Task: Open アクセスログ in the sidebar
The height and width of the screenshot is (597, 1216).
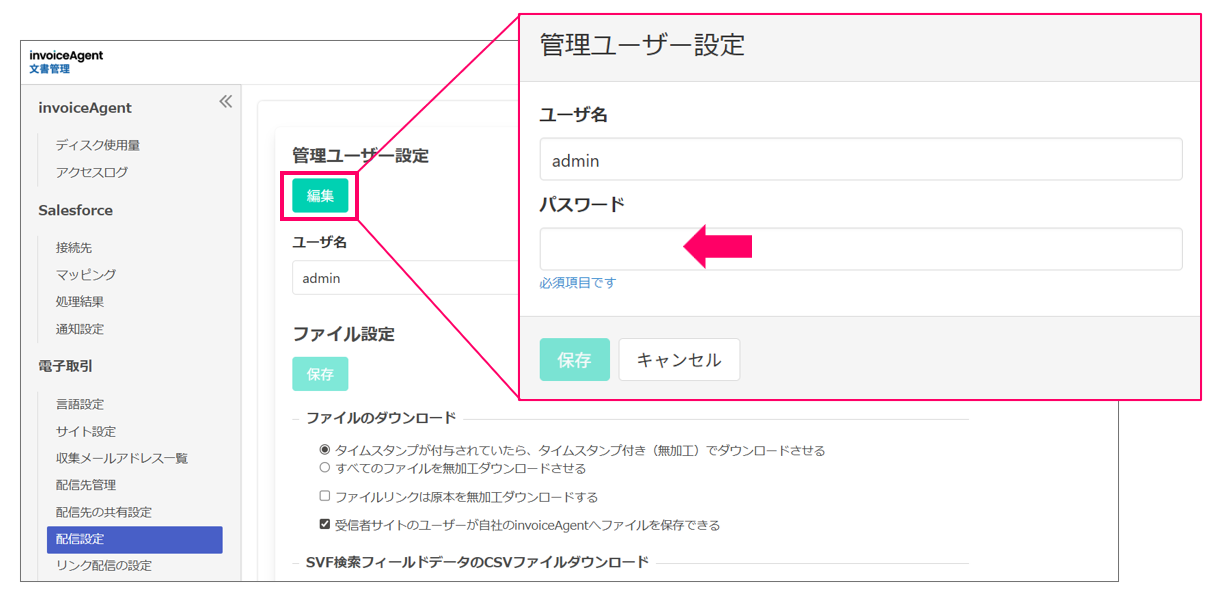Action: click(92, 172)
